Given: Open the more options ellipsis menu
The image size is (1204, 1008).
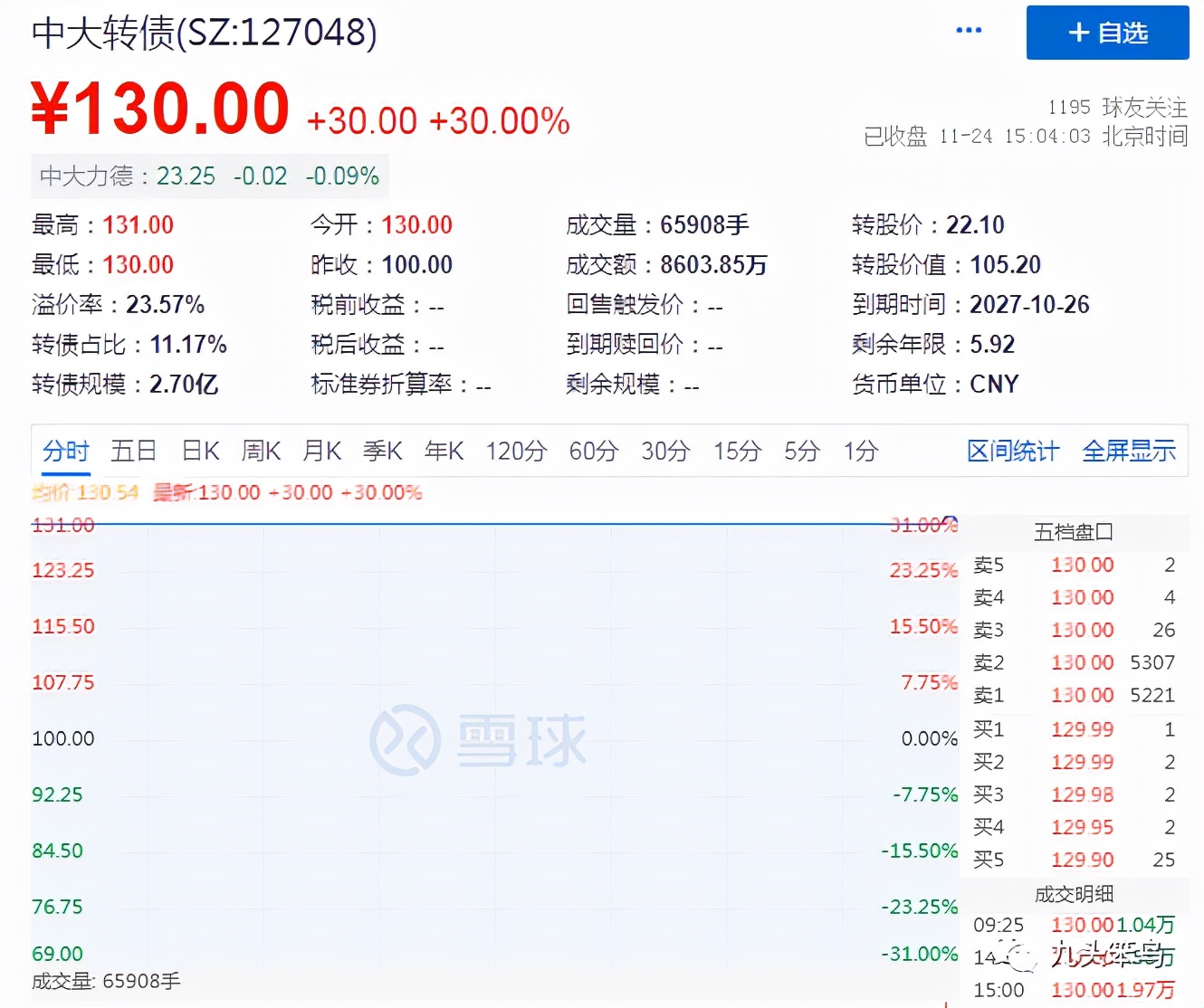Looking at the screenshot, I should tap(969, 30).
